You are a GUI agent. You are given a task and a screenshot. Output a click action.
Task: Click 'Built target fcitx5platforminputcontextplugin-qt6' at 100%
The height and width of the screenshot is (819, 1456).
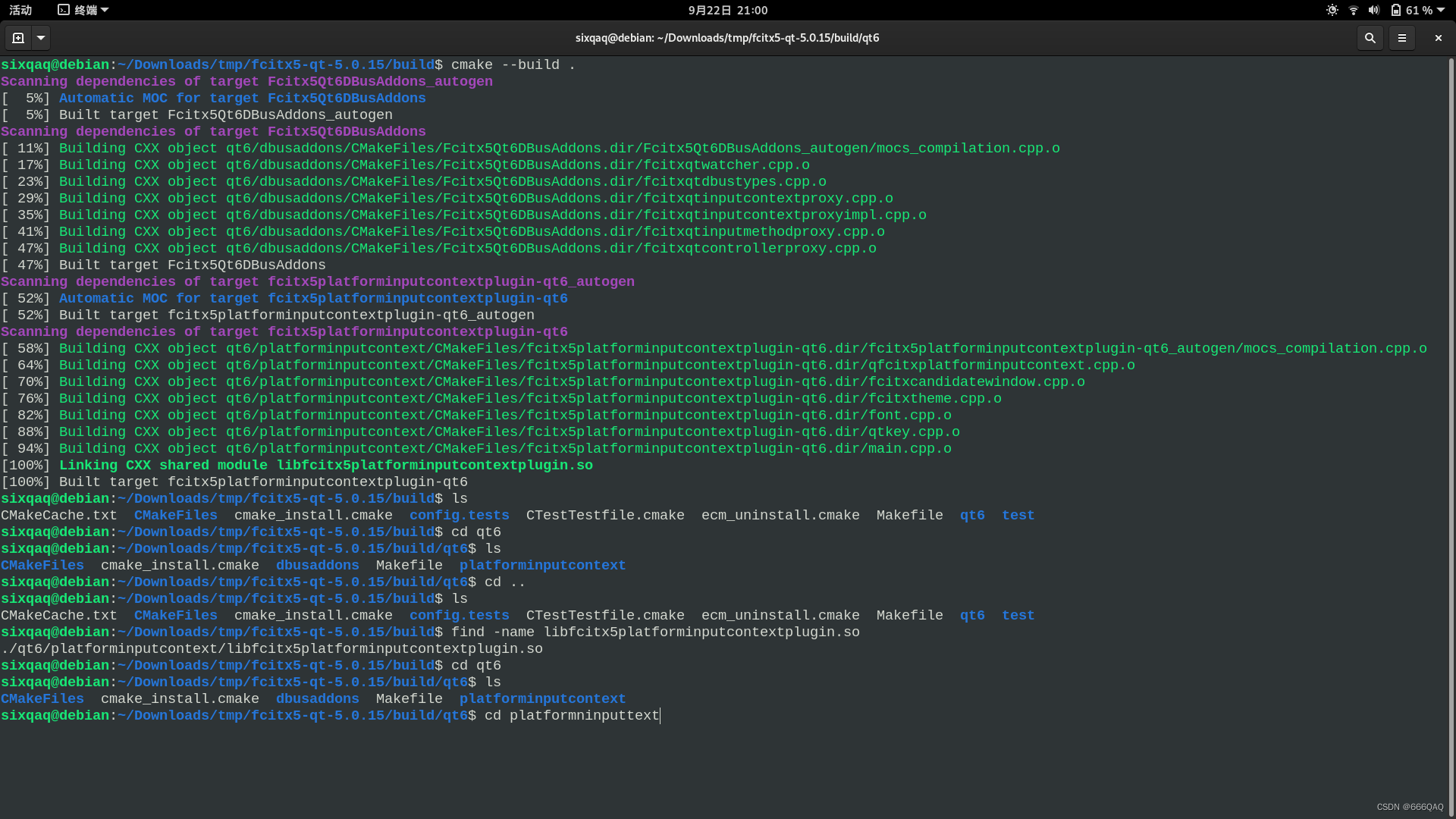click(234, 482)
